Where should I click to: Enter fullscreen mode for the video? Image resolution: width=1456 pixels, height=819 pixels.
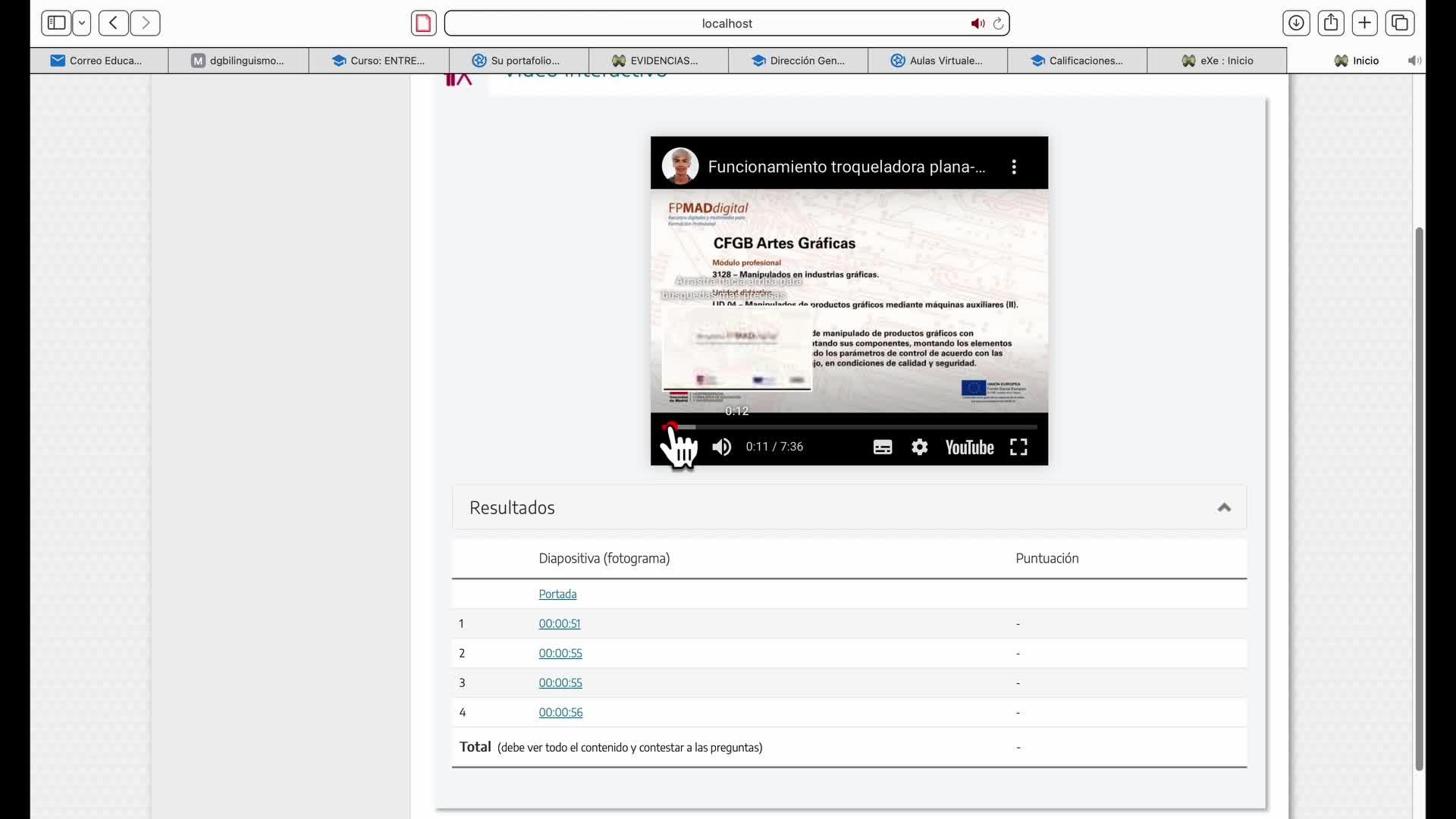(1018, 447)
